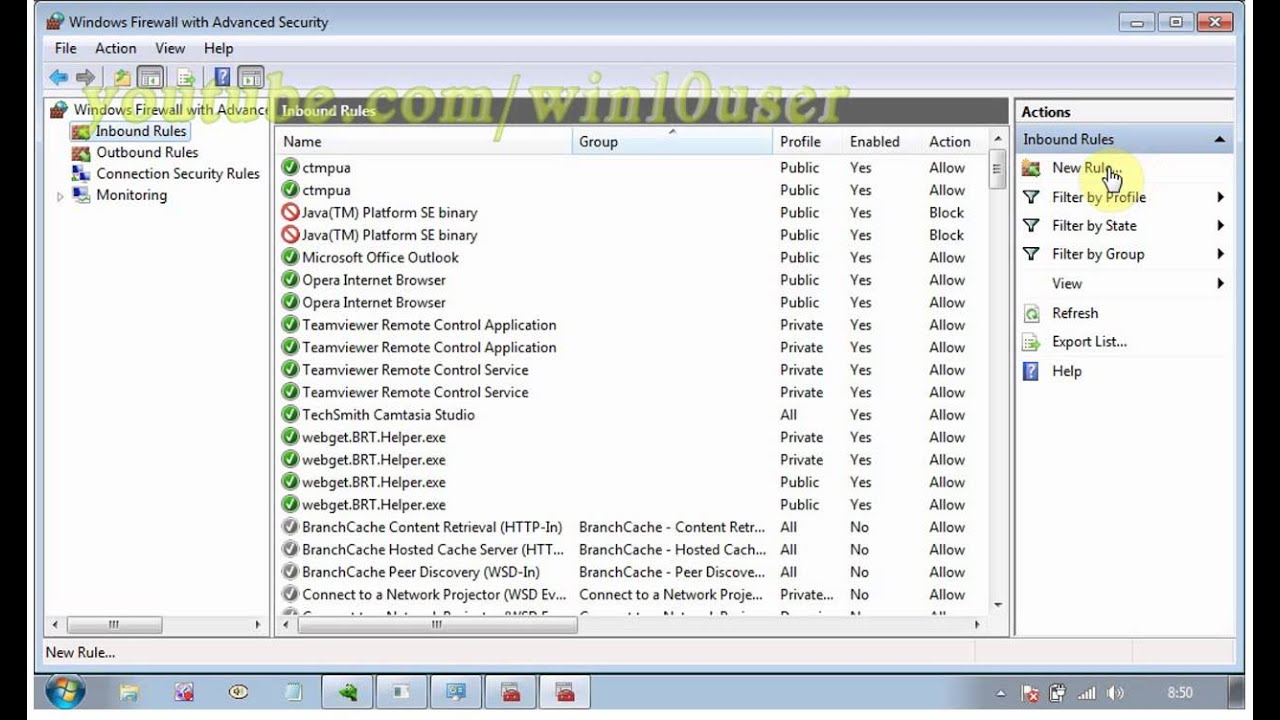Click the rules list vertical scrollbar thumb
1280x720 pixels.
(997, 168)
